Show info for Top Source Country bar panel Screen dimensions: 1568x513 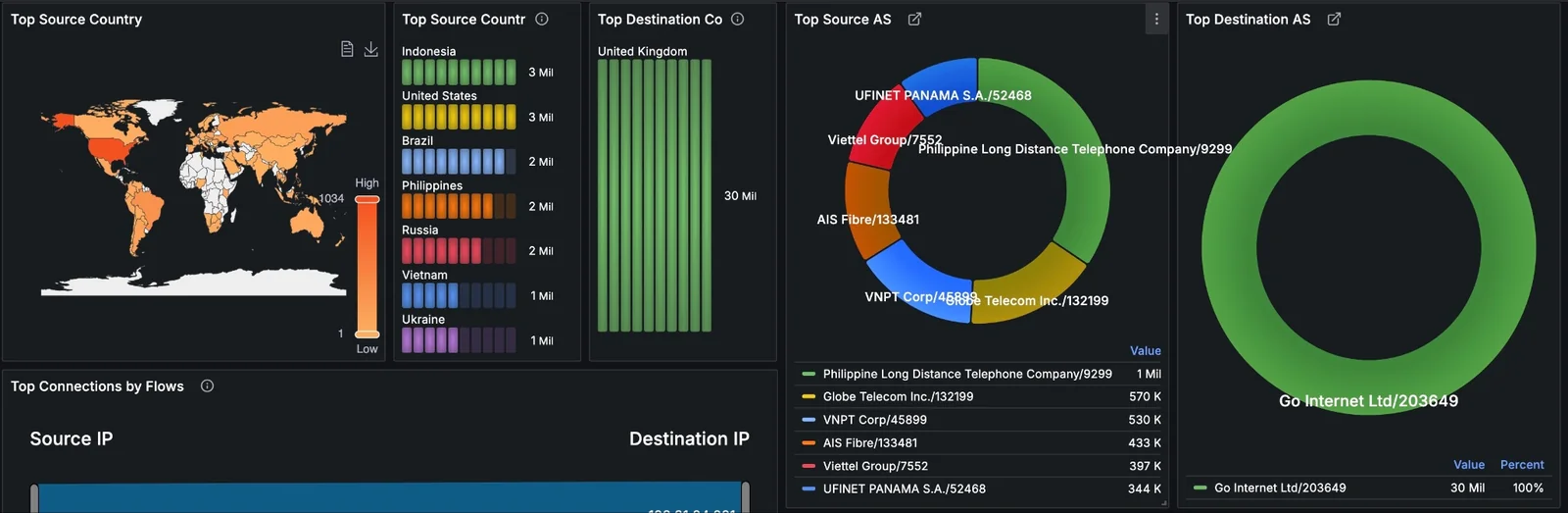pos(542,19)
